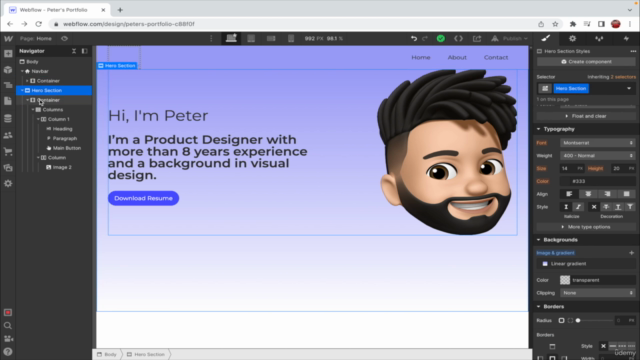Toggle underline text decoration
Screen dimensions: 640x360
[x=618, y=207]
